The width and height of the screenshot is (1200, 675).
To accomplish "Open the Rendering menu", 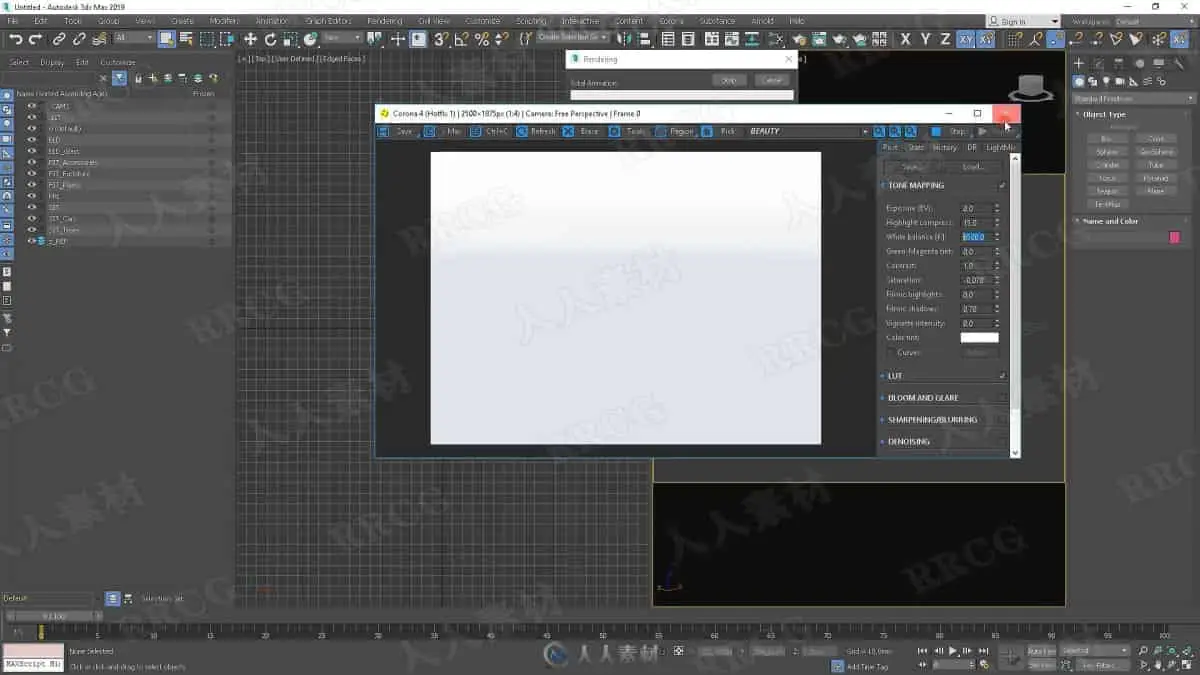I will click(385, 20).
